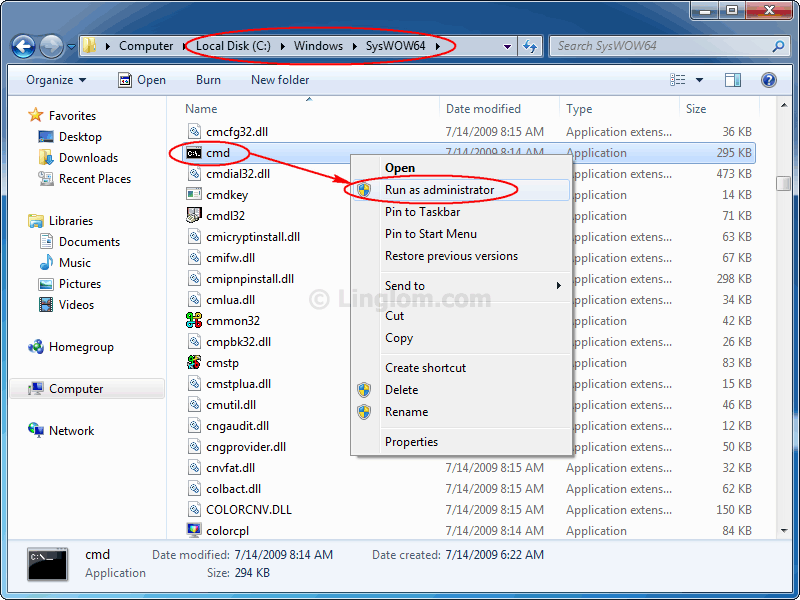Select the cmicryptinstall.dll file icon
800x600 pixels.
(194, 237)
